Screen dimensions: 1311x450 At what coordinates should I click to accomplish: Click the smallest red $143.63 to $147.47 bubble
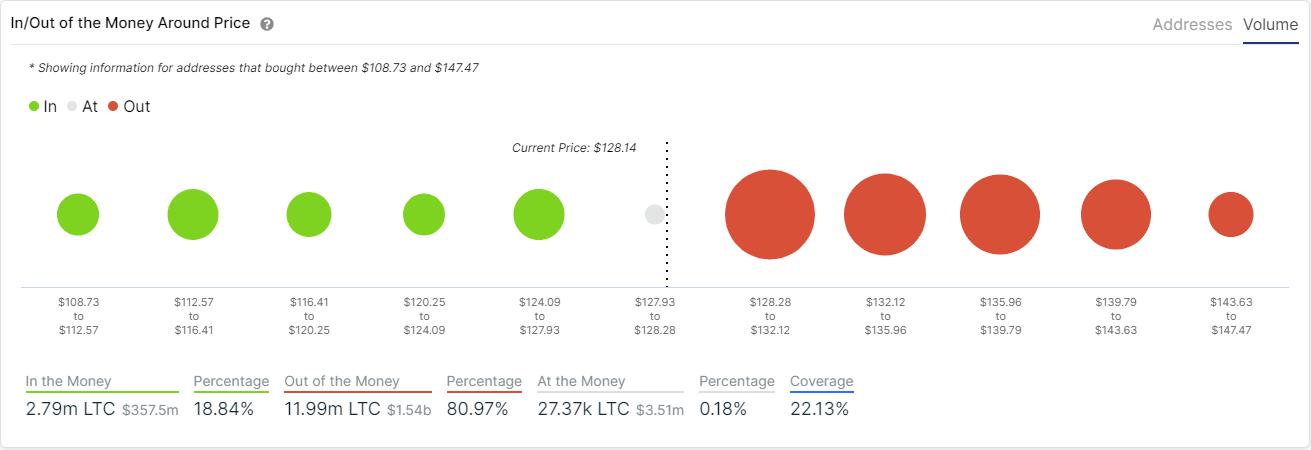tap(1231, 215)
